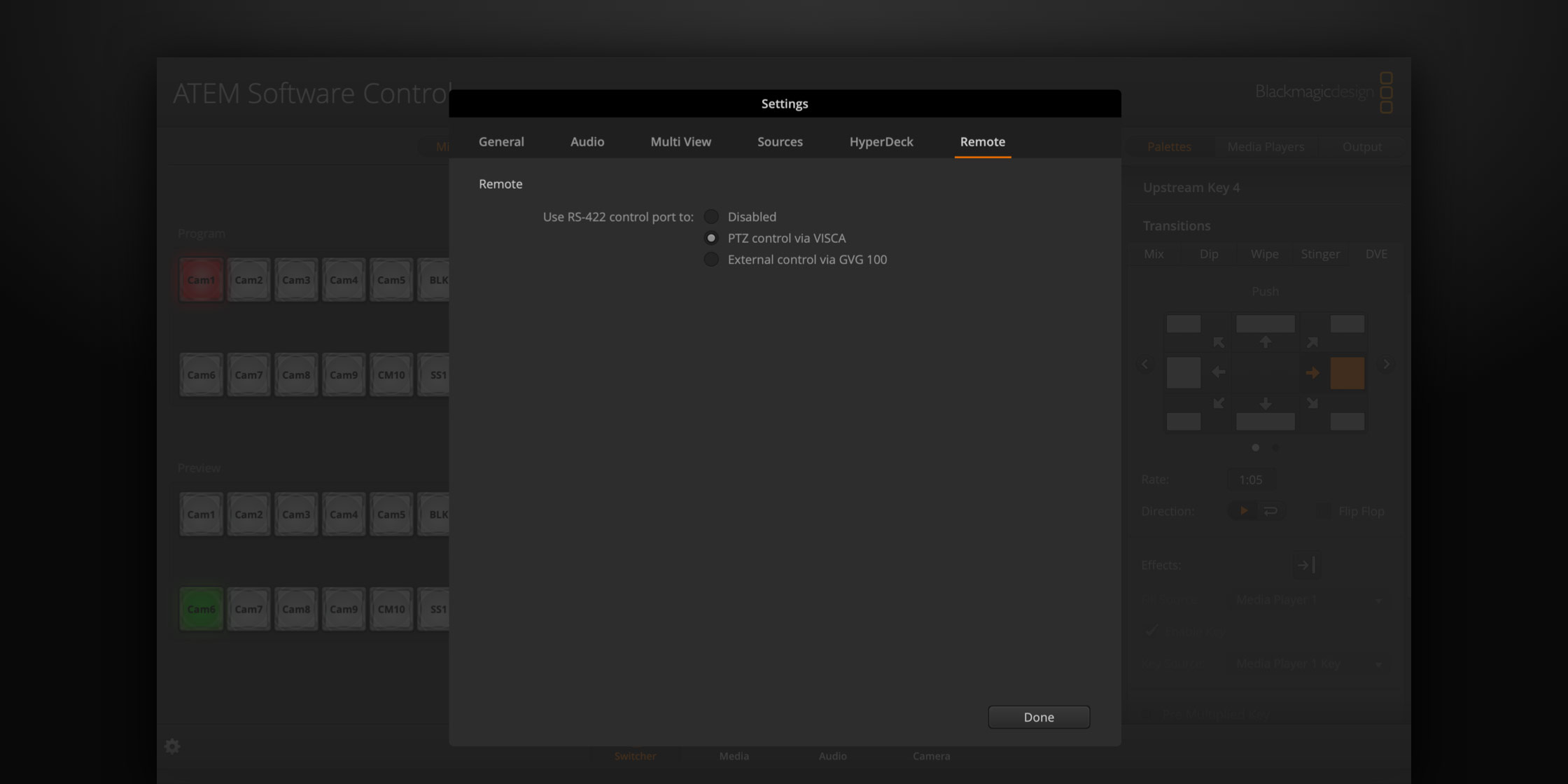This screenshot has width=1568, height=784.
Task: Choose the diagonal push-down-left pattern arrow
Action: click(1219, 403)
